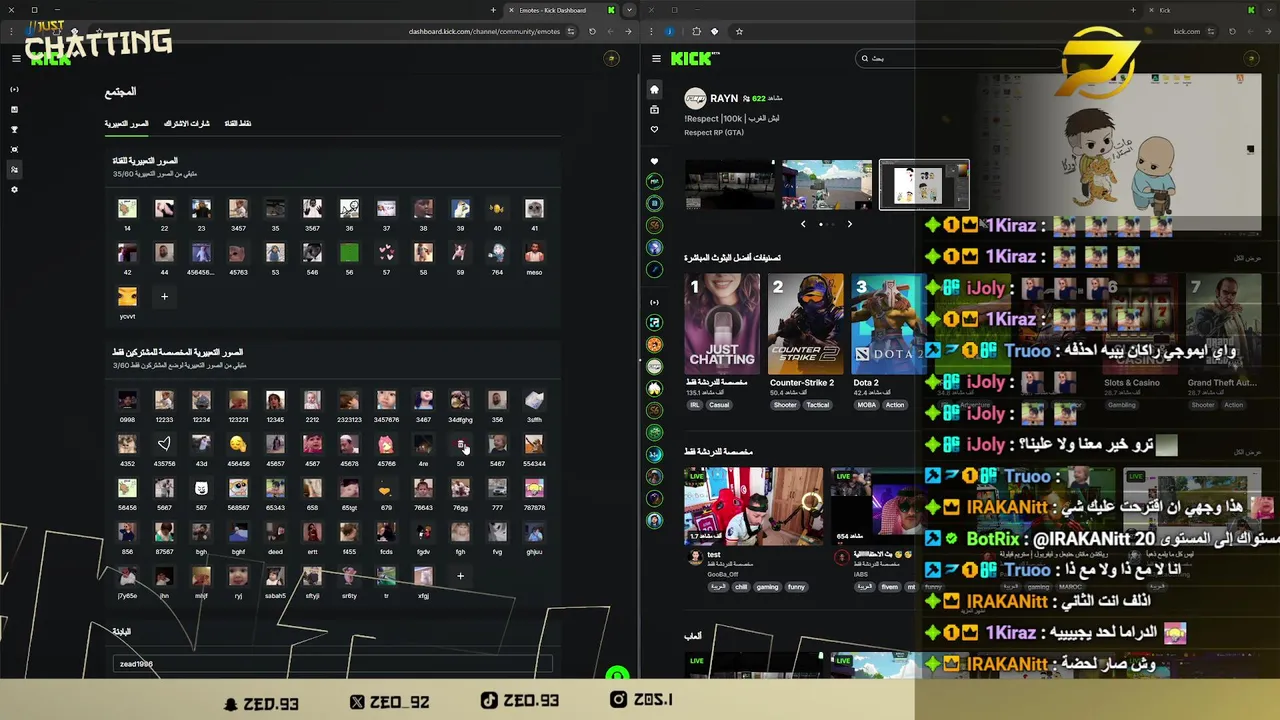
Task: Select the middle featured stream thumbnail in the carousel
Action: pyautogui.click(x=827, y=185)
